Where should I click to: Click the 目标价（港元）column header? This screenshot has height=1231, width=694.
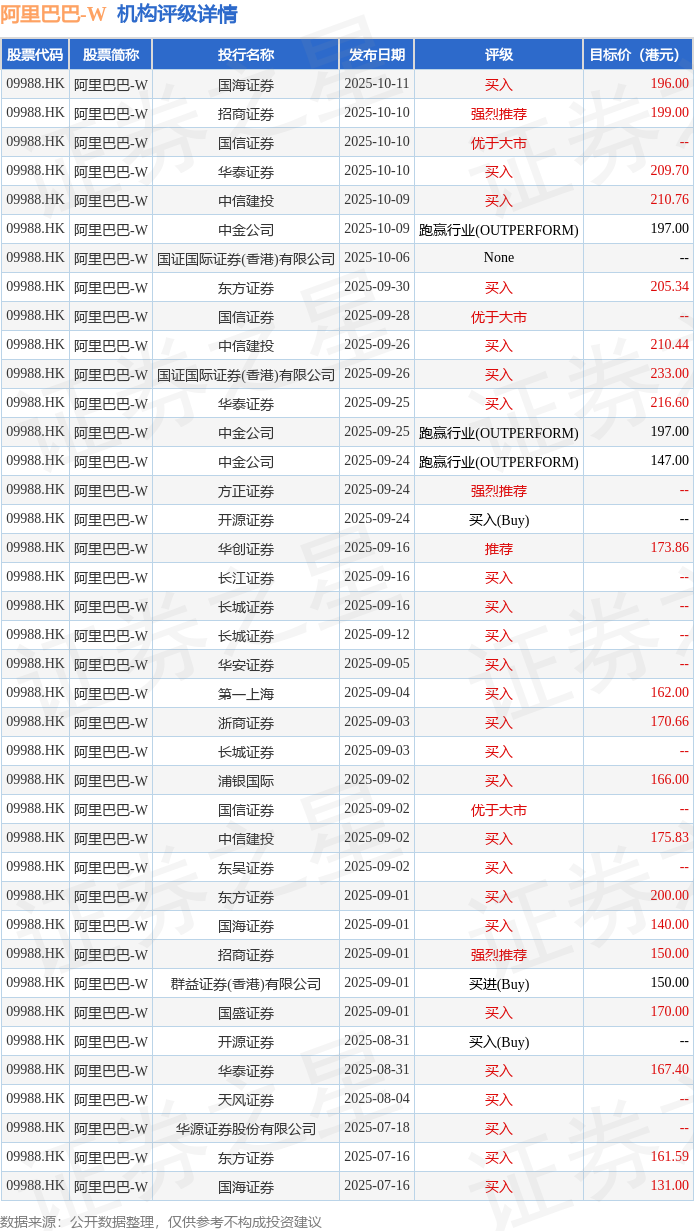[638, 55]
